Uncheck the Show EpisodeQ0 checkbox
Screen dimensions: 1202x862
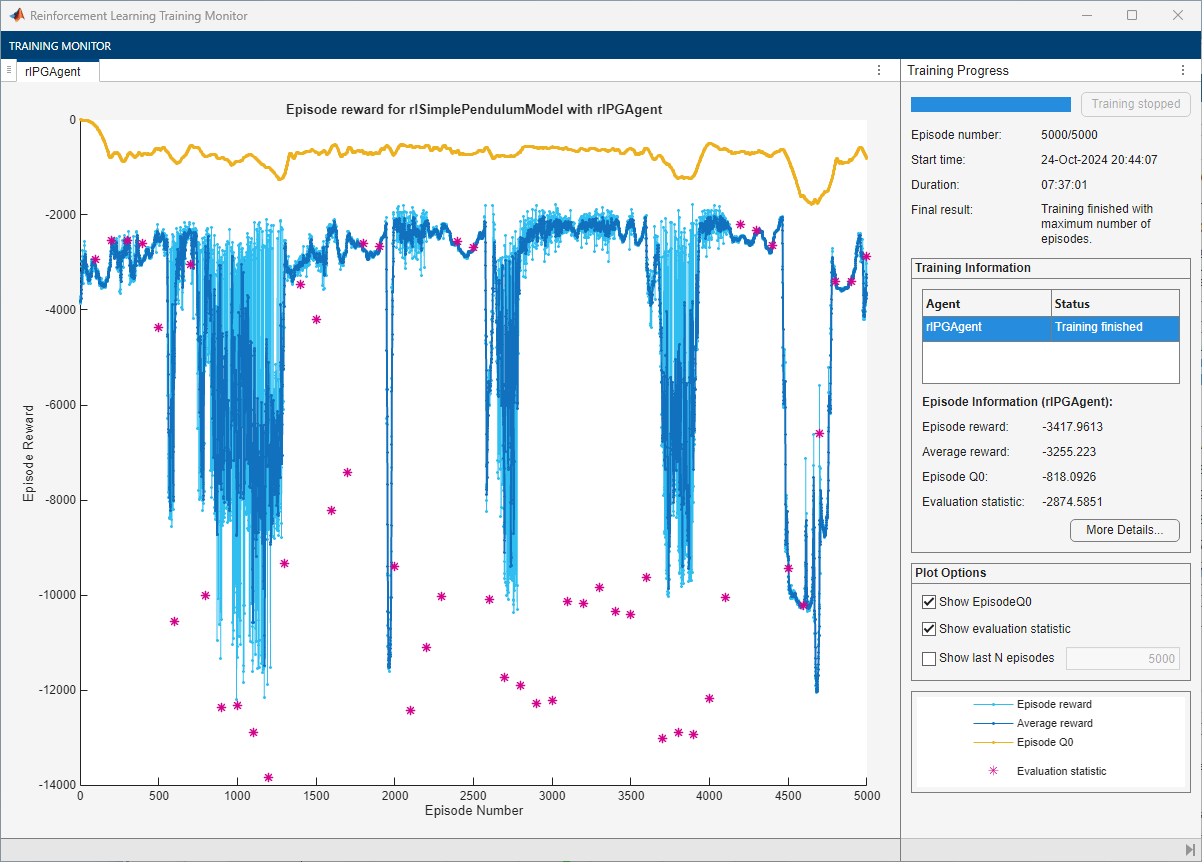[929, 602]
